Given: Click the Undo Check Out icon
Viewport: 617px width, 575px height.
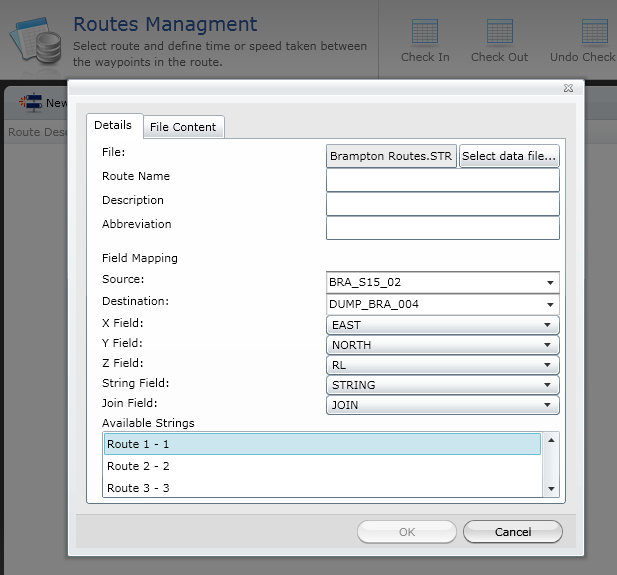Looking at the screenshot, I should [594, 33].
